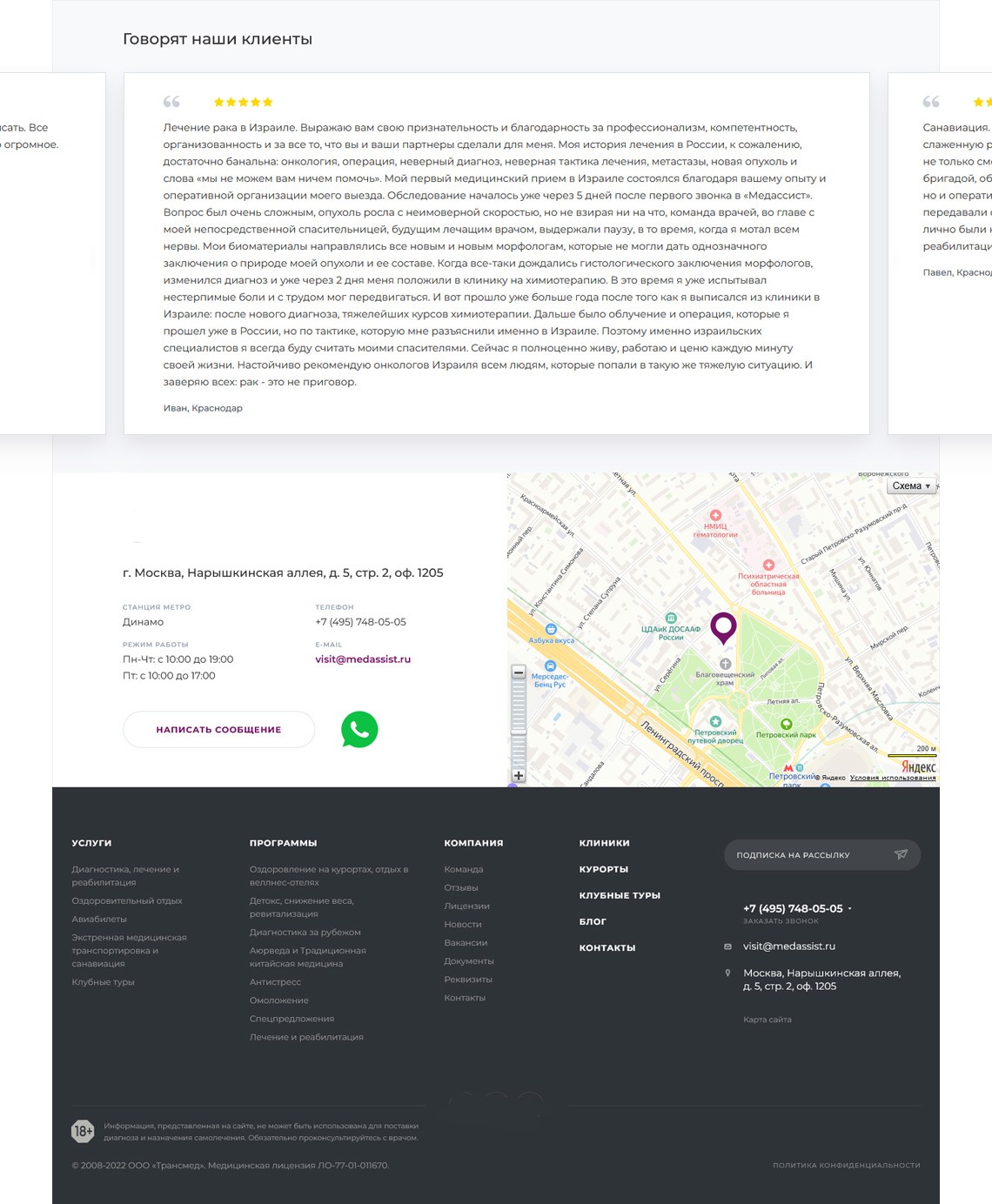Zoom out the map with minus button
This screenshot has width=992, height=1204.
coord(519,672)
